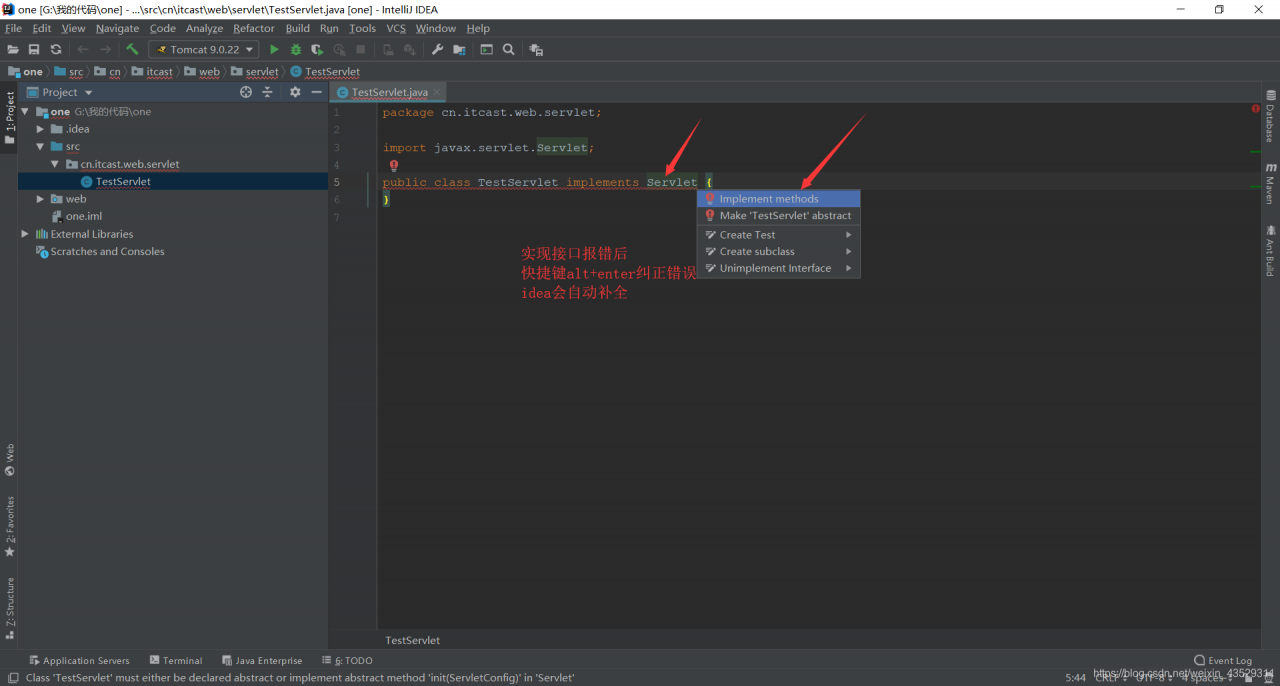Close the TestServlet.java tab
Image resolution: width=1280 pixels, height=686 pixels.
pos(437,92)
